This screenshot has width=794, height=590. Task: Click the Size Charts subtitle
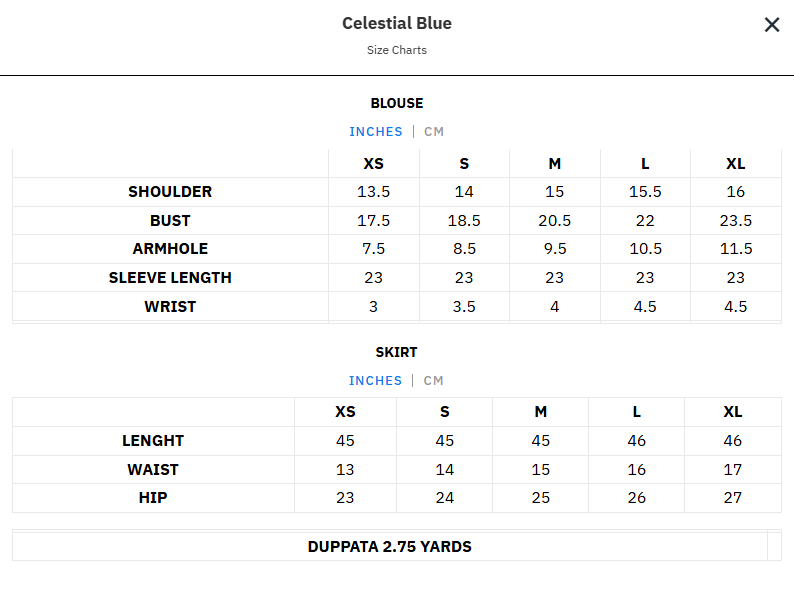pyautogui.click(x=397, y=50)
